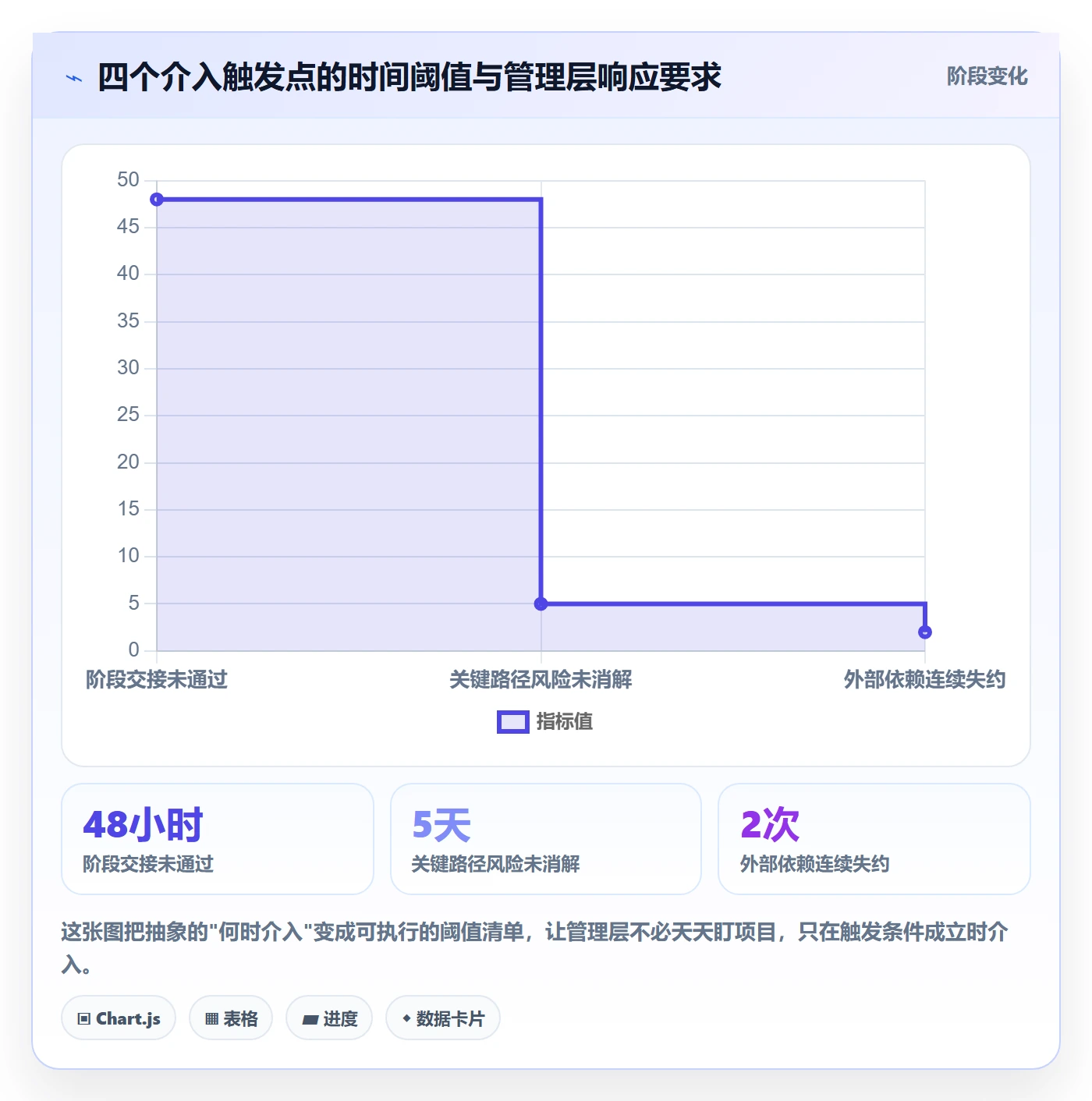Click the x-axis label 阶段交接未通过

click(157, 680)
